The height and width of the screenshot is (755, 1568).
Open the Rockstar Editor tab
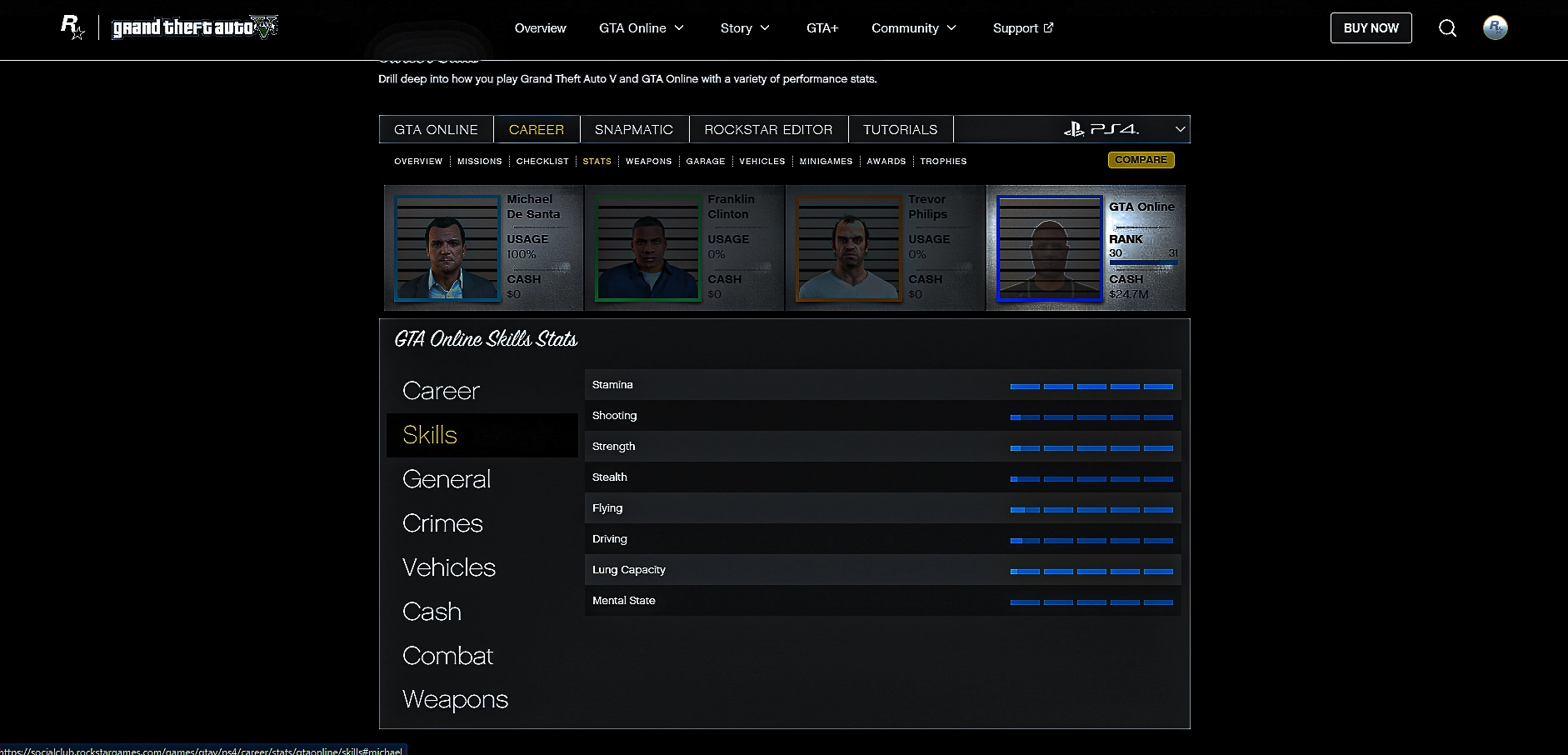click(768, 129)
